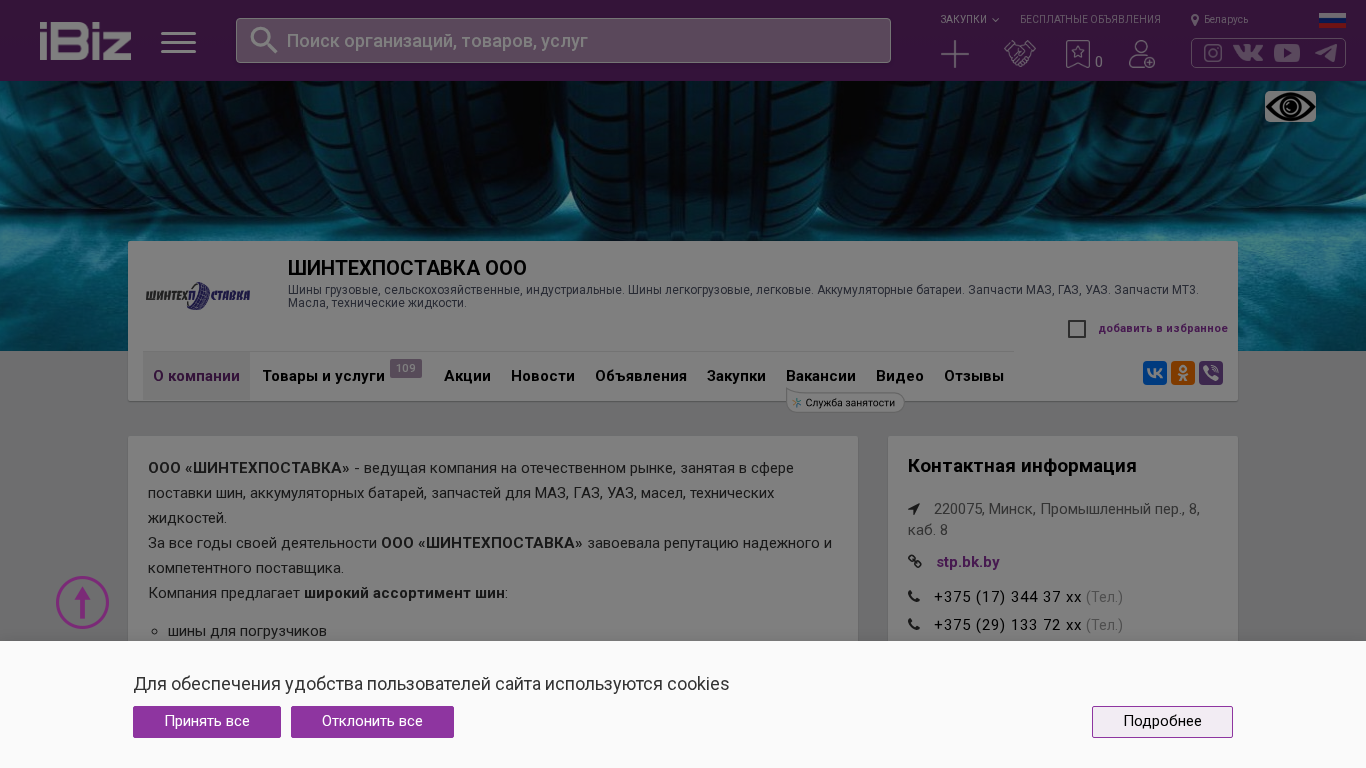Image resolution: width=1366 pixels, height=768 pixels.
Task: Toggle accessibility eye view mode
Action: [x=1290, y=107]
